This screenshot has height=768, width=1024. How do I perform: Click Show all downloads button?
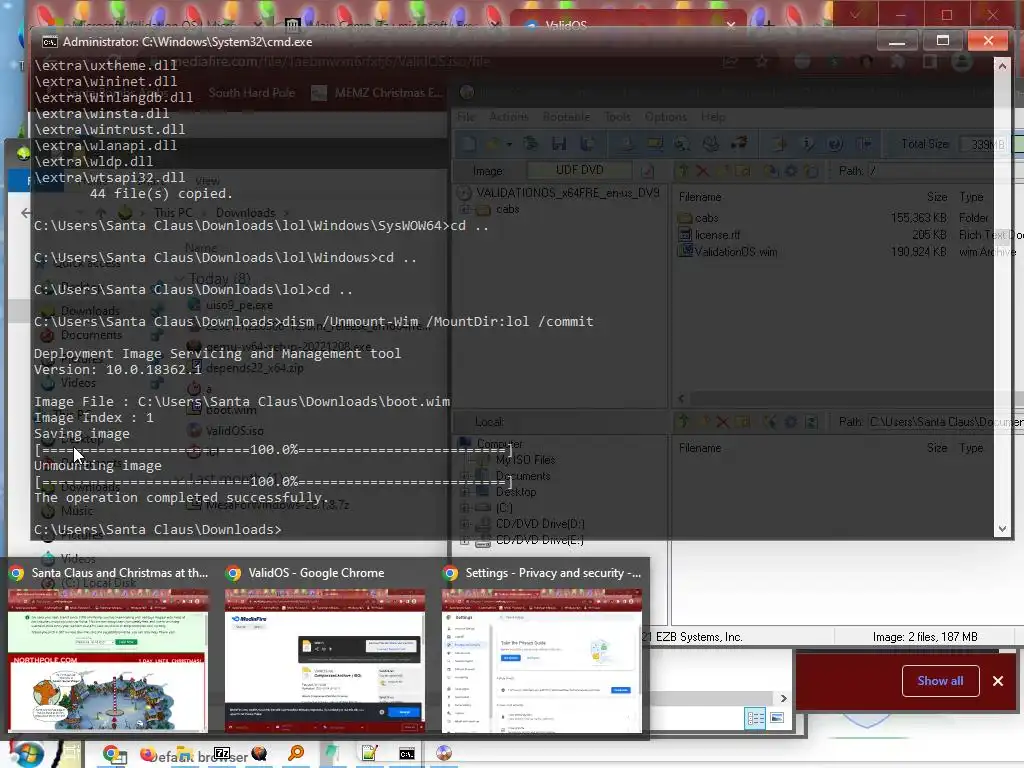pyautogui.click(x=940, y=681)
